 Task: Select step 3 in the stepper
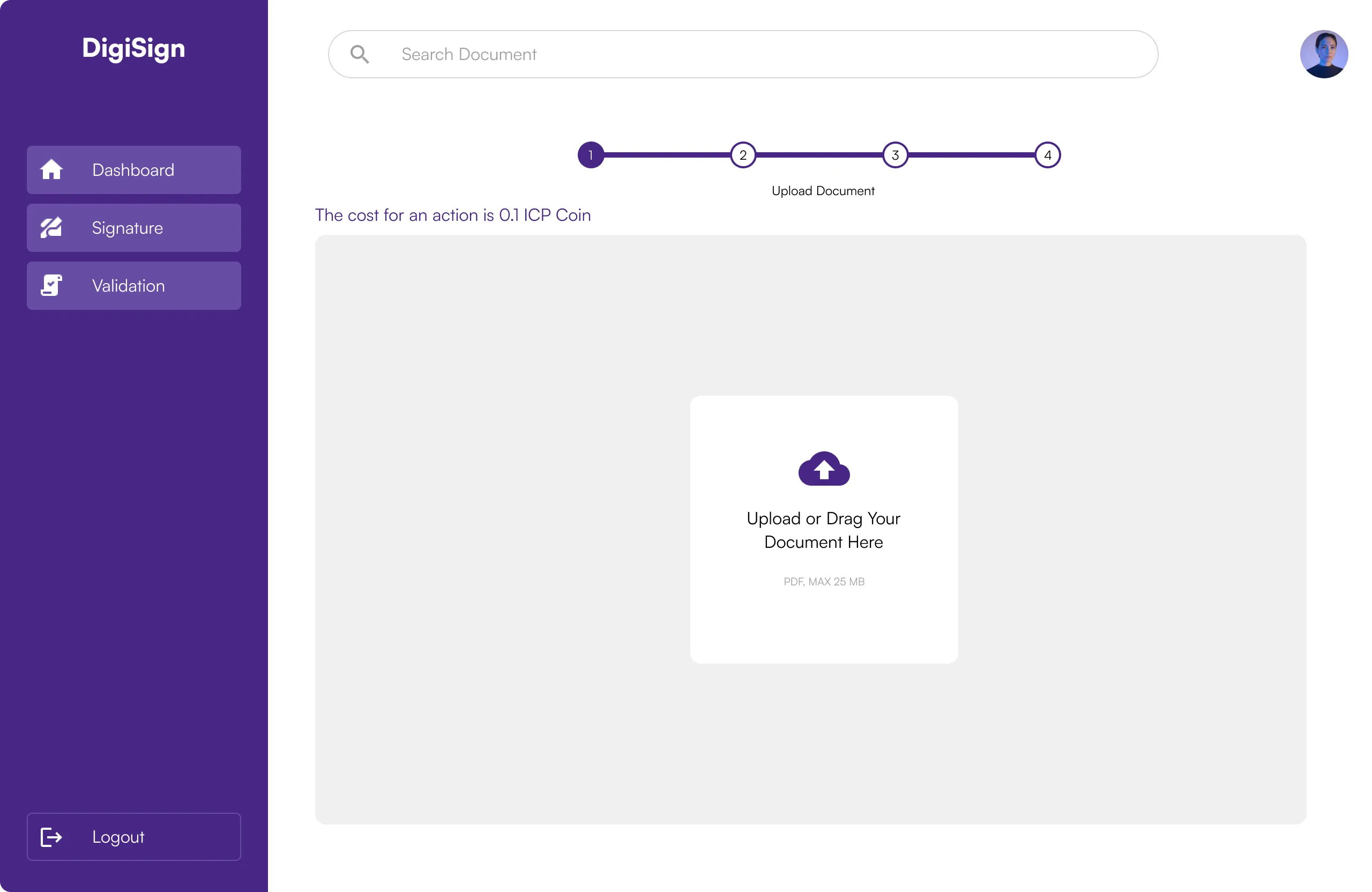895,155
